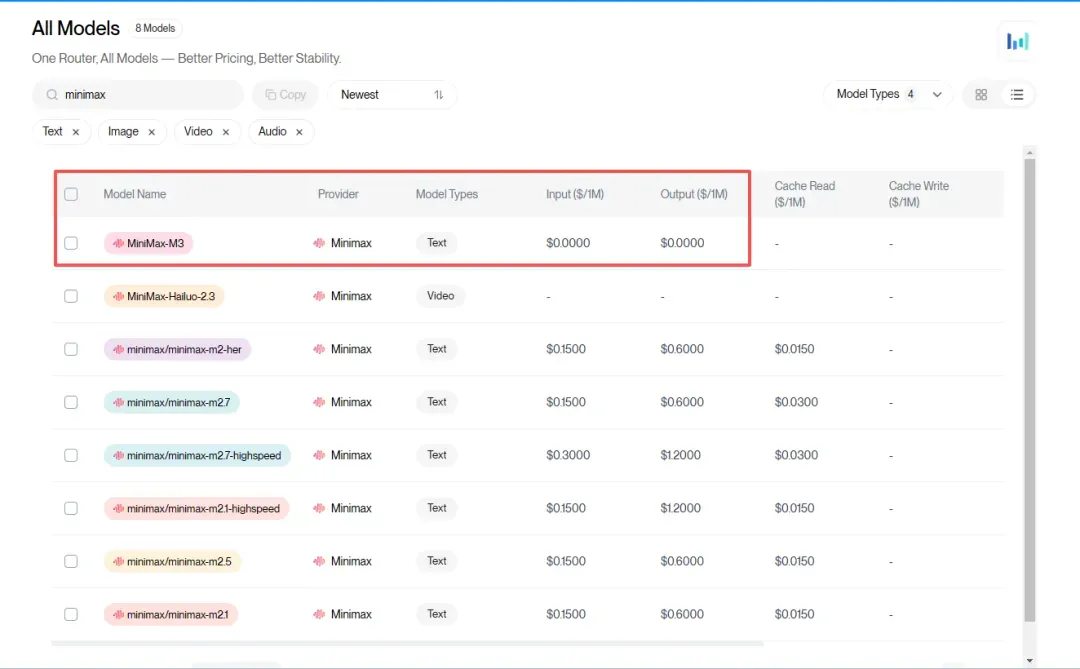Click $1.2000 output price of m2.1-highspeed
1080x669 pixels.
click(680, 508)
